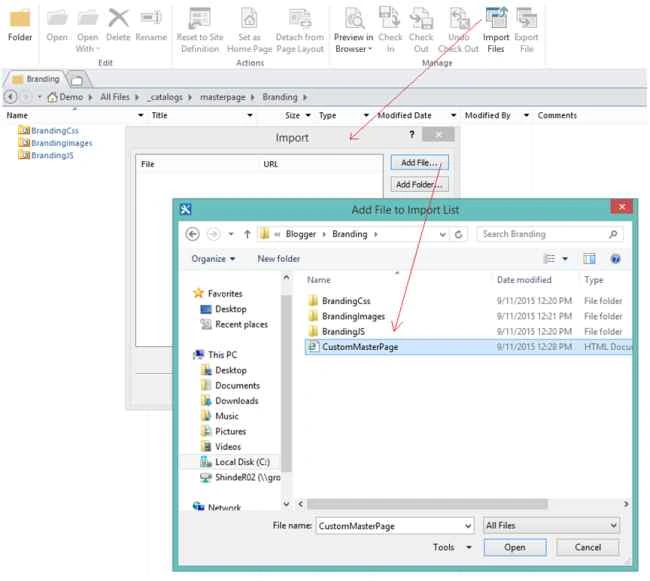Click the Add Folder button
The image size is (650, 581).
419,184
